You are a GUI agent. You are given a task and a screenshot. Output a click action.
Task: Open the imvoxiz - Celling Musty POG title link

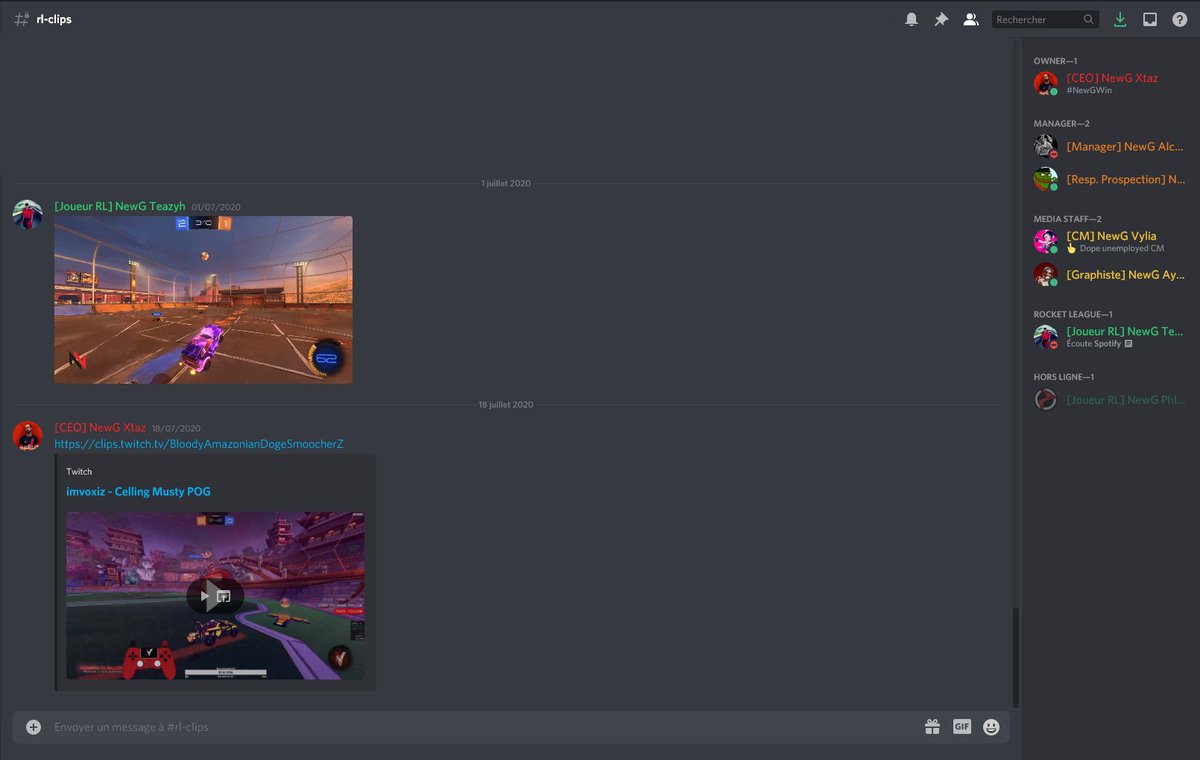pyautogui.click(x=138, y=492)
